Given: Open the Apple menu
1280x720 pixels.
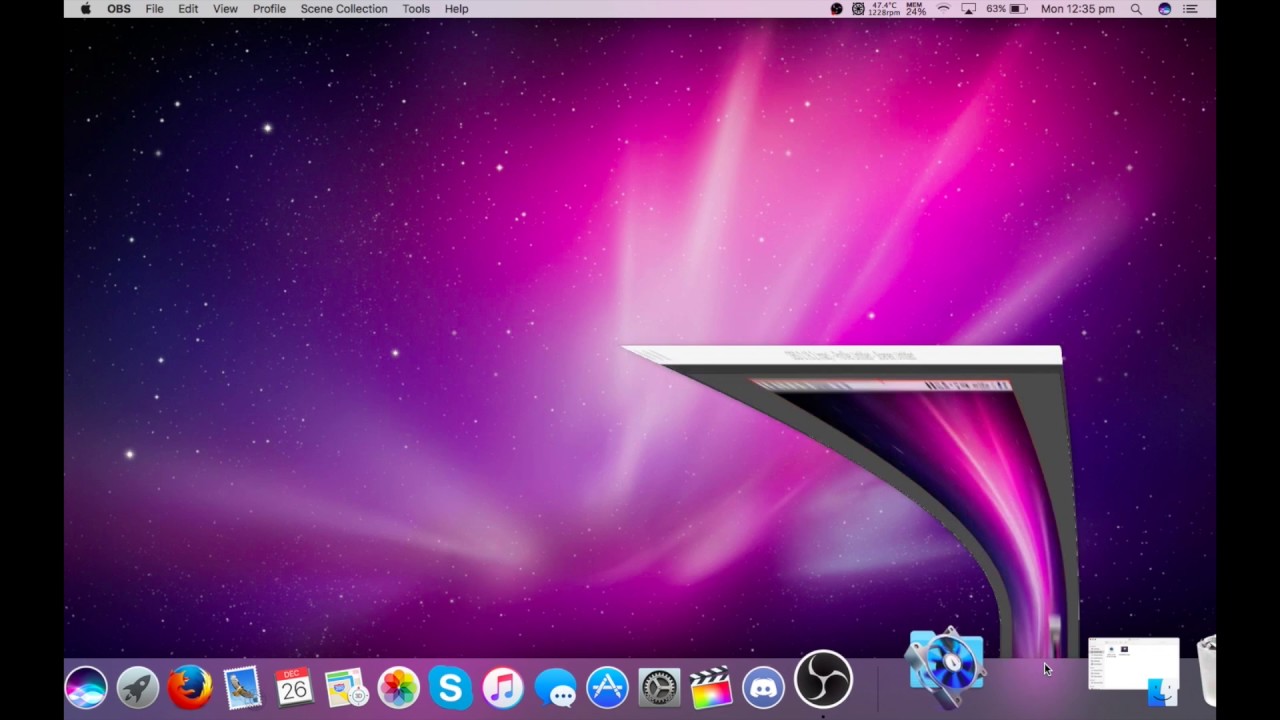Looking at the screenshot, I should 85,8.
